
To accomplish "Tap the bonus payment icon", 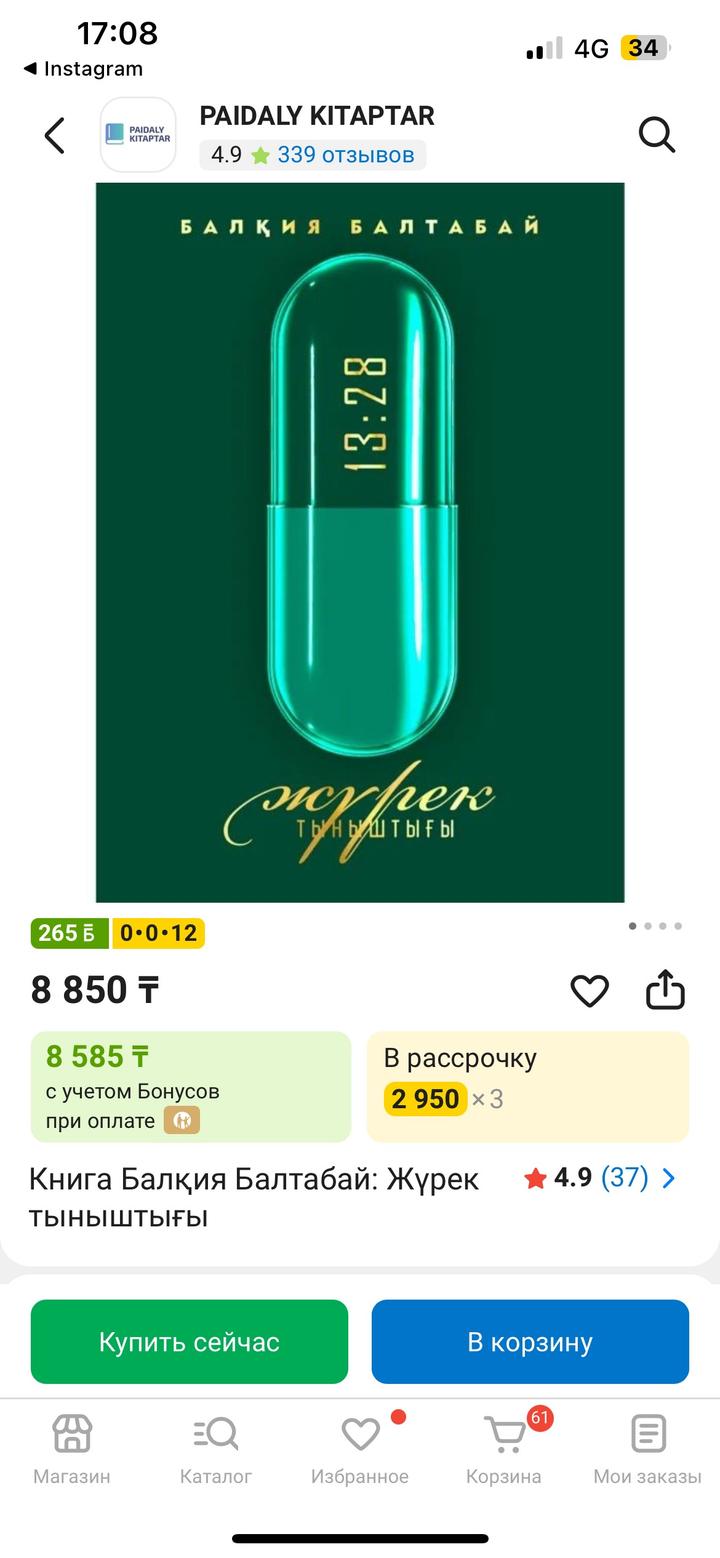I will [182, 1120].
